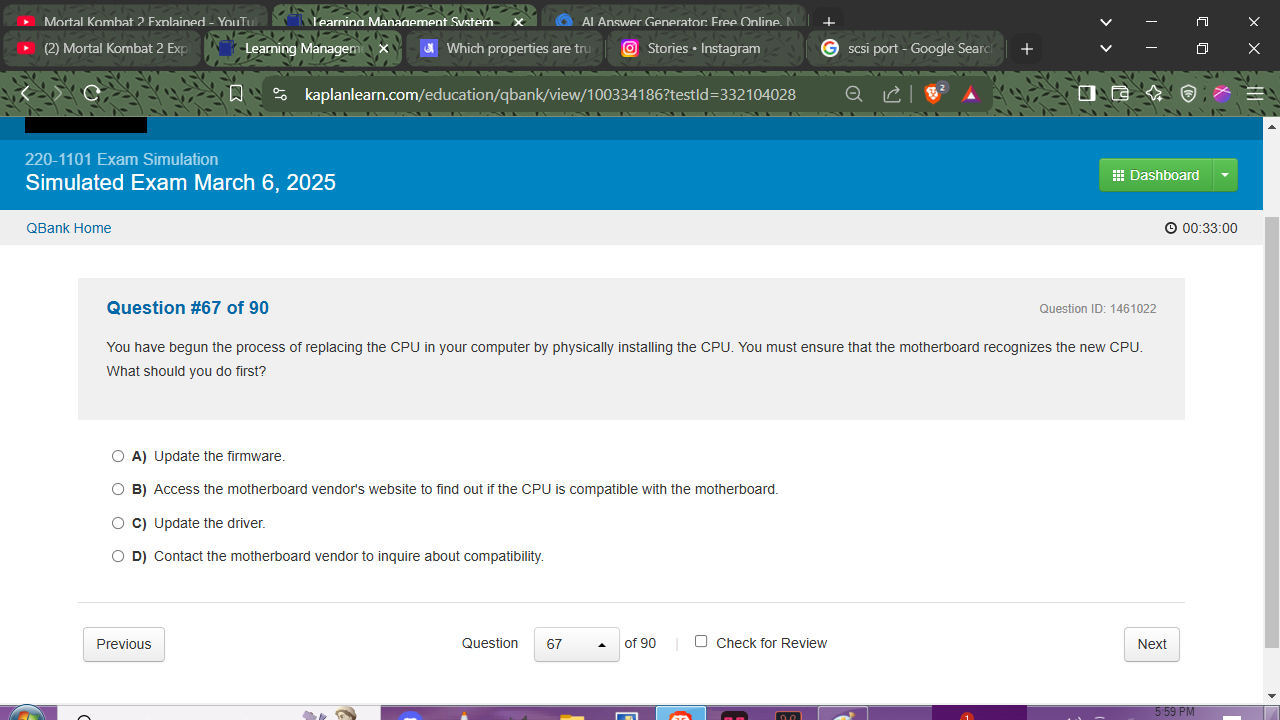1280x720 pixels.
Task: Open the Brave VPN shield icon
Action: (x=1188, y=94)
